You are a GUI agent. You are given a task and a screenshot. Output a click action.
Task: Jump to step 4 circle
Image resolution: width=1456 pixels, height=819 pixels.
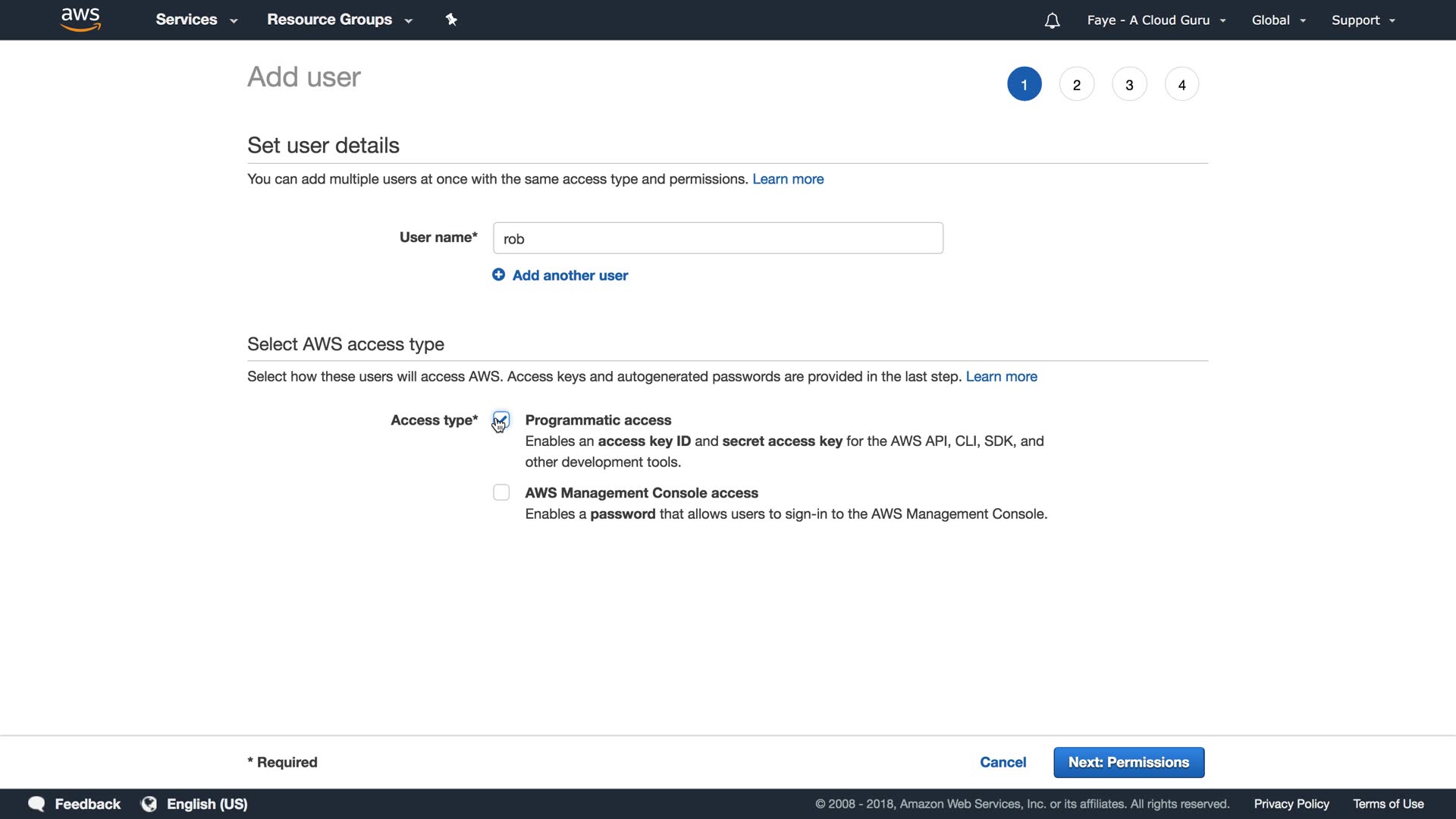coord(1181,84)
